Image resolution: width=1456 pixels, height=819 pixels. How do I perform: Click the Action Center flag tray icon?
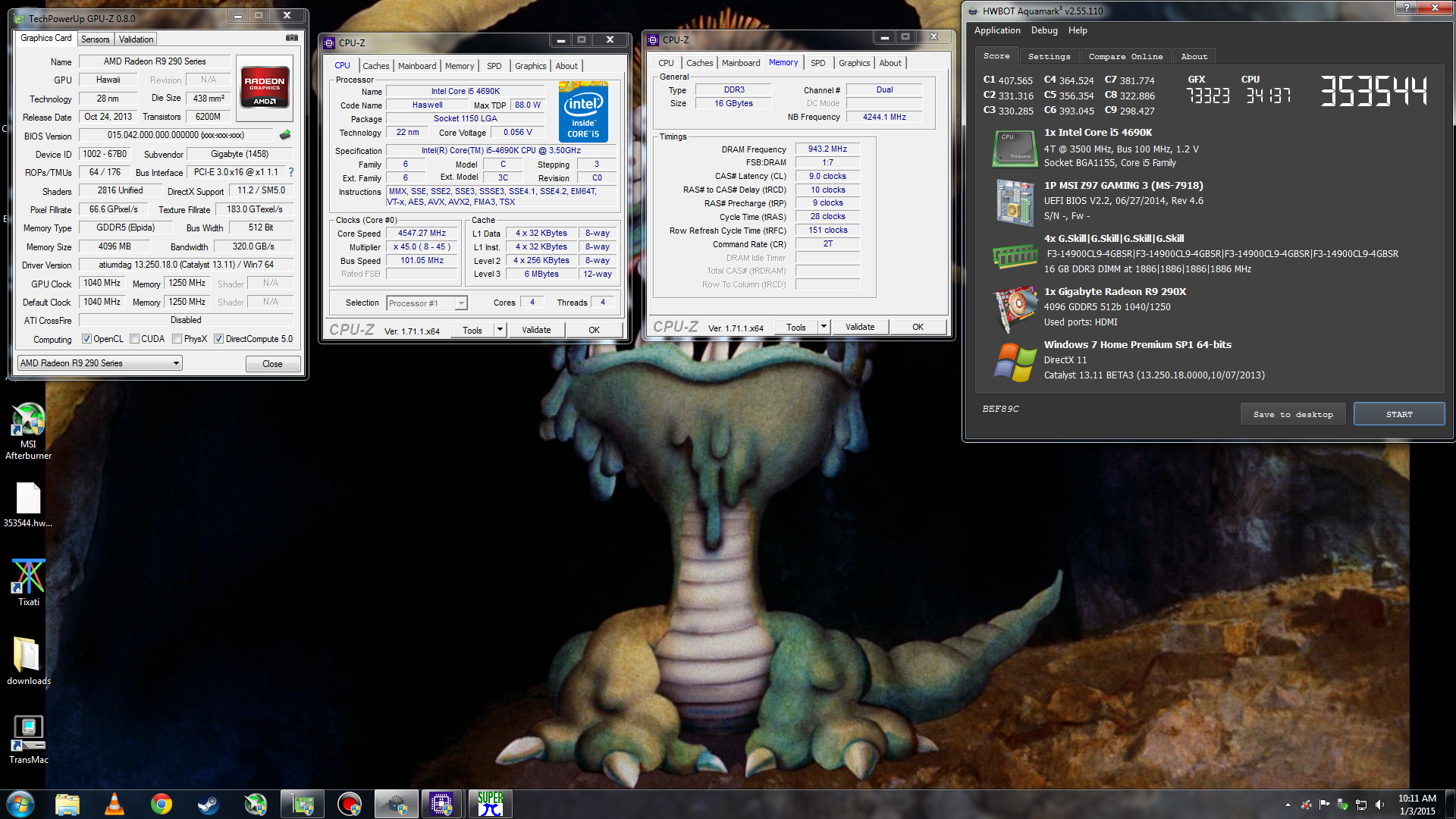pos(1325,805)
